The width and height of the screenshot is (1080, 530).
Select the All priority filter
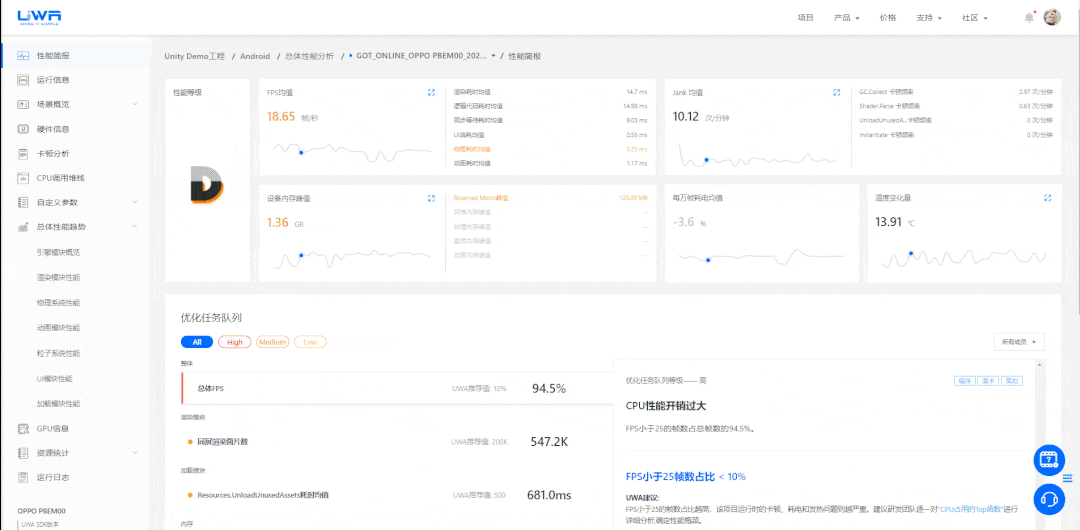coord(196,342)
